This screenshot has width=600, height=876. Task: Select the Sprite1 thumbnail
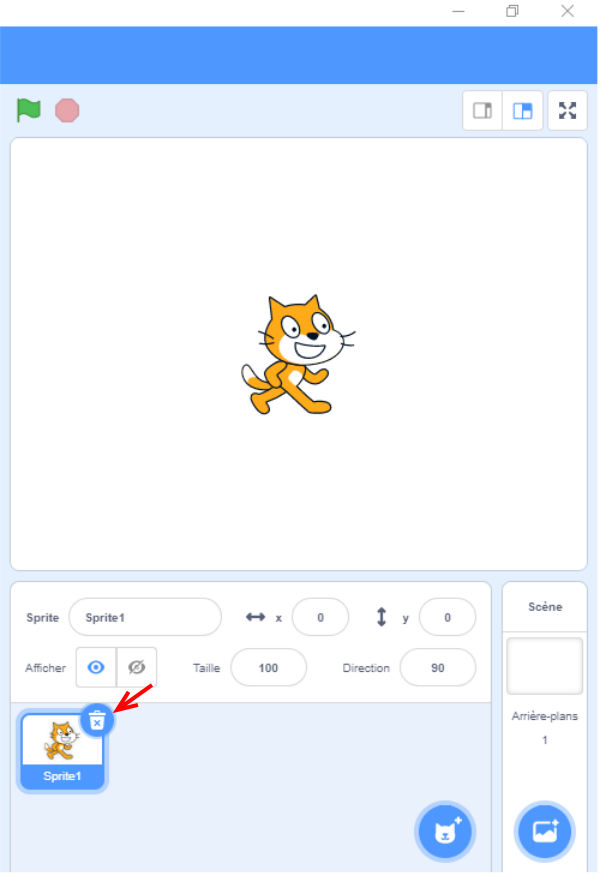(62, 750)
